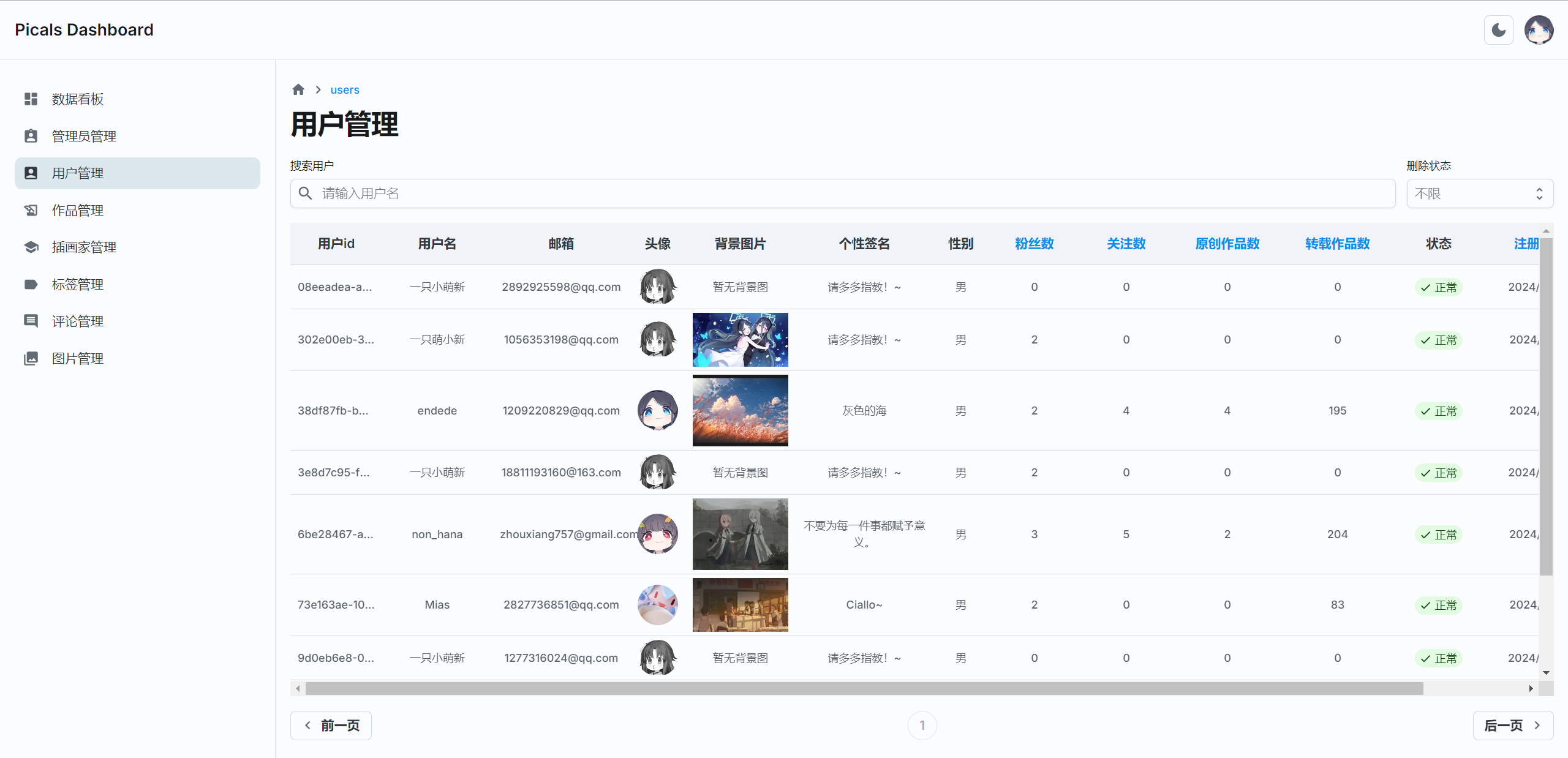Screen dimensions: 1568x758
Task: Click the graduation cap icon beside 插画家管理
Action: tap(31, 247)
